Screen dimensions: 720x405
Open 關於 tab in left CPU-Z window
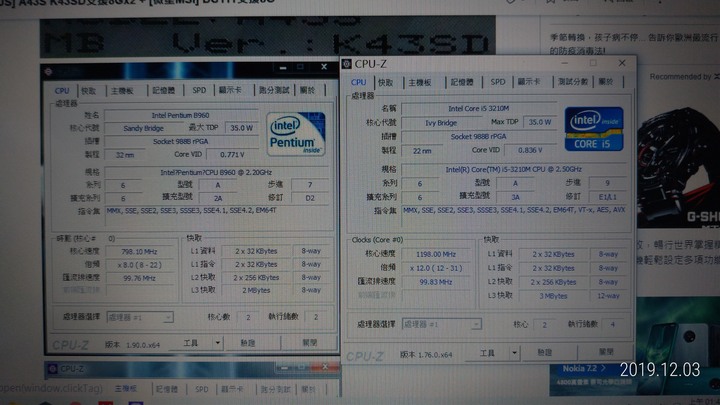tap(308, 90)
